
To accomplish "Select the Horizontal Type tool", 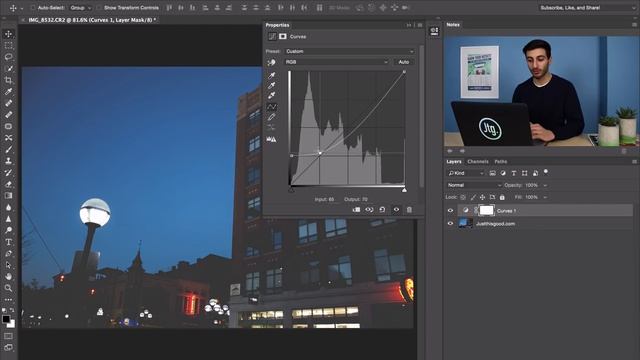I will coord(8,242).
